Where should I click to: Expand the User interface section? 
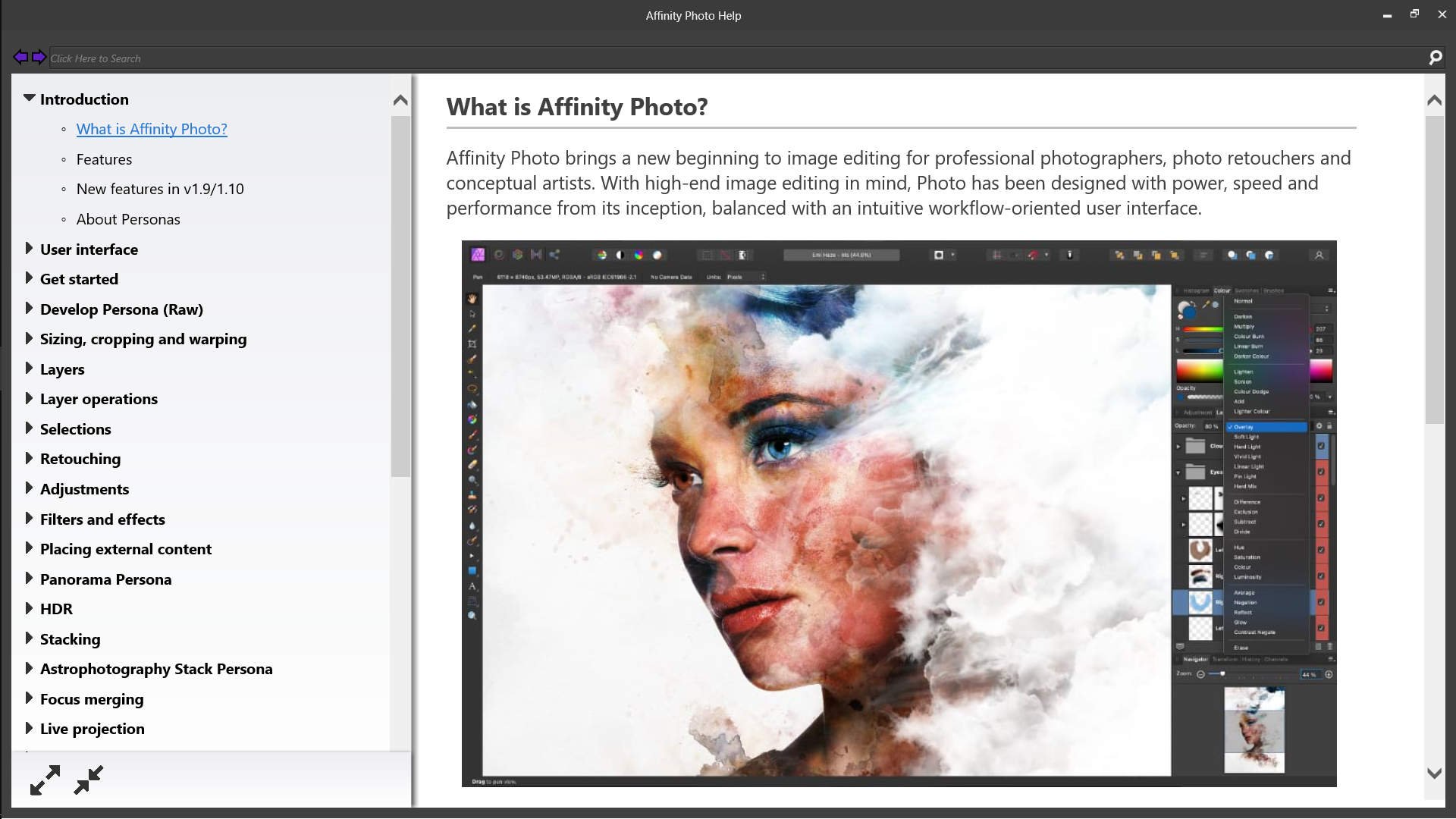[29, 248]
